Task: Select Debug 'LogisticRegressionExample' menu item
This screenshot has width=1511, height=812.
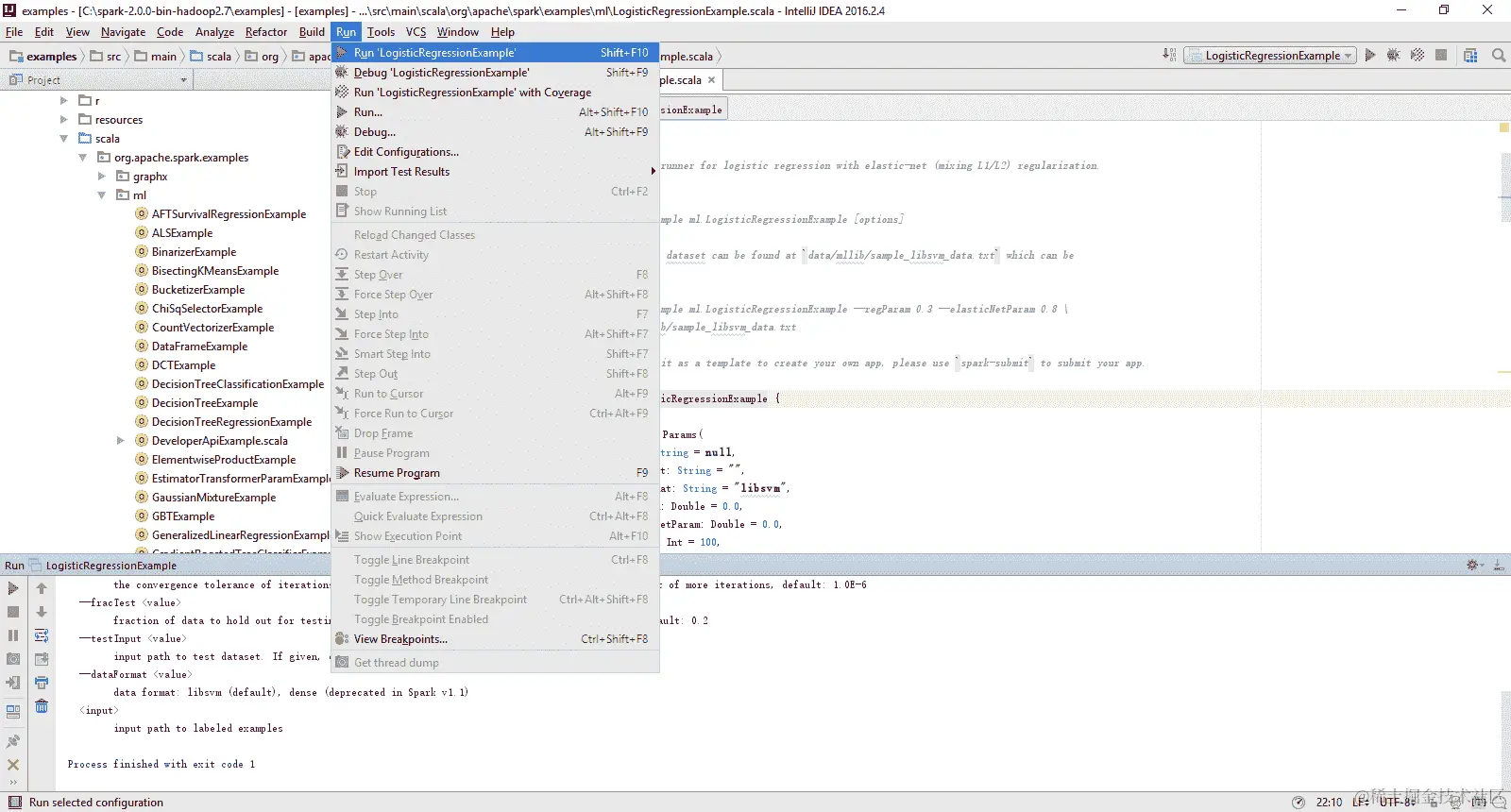Action: tap(495, 73)
